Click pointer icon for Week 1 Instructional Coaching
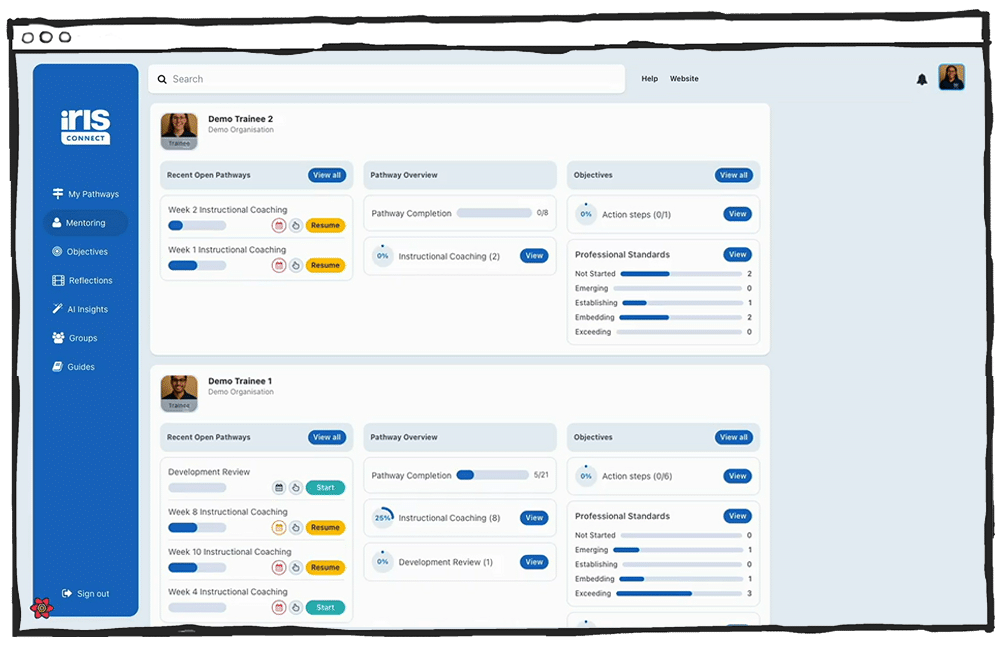 coord(295,265)
